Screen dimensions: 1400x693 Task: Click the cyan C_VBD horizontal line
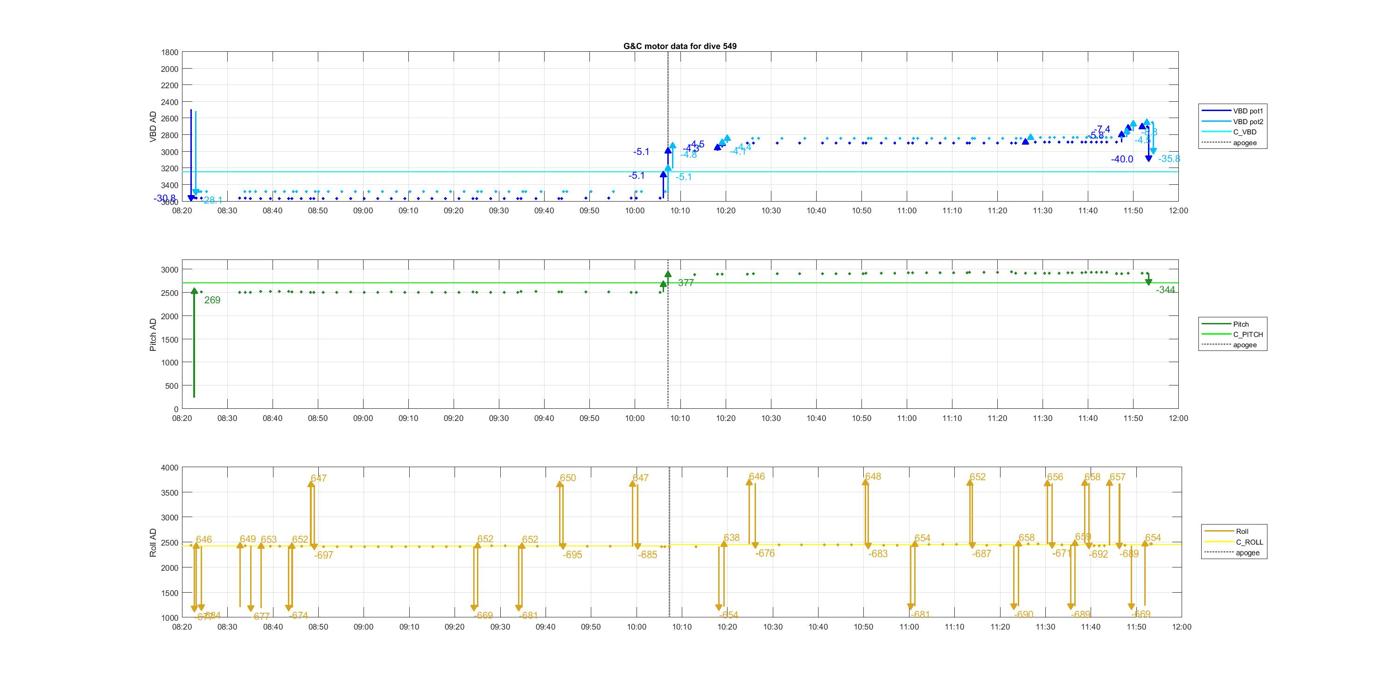pyautogui.click(x=680, y=171)
